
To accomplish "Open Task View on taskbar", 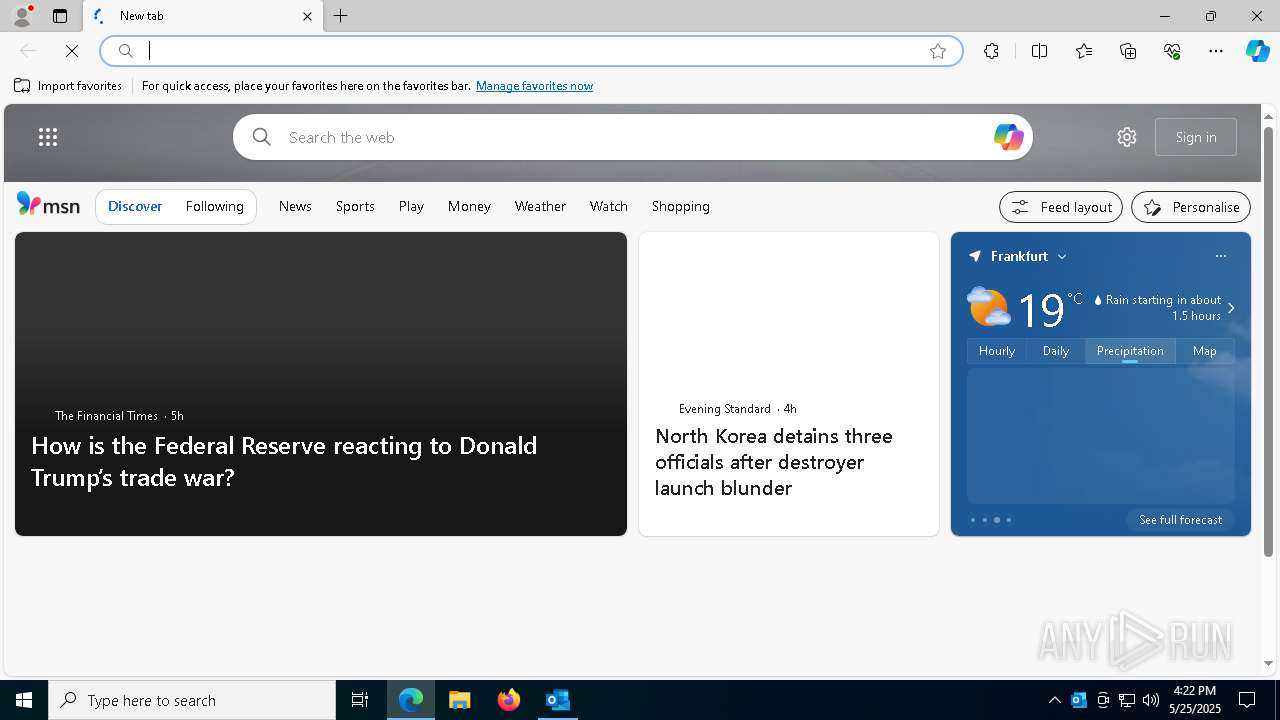I will coord(360,700).
